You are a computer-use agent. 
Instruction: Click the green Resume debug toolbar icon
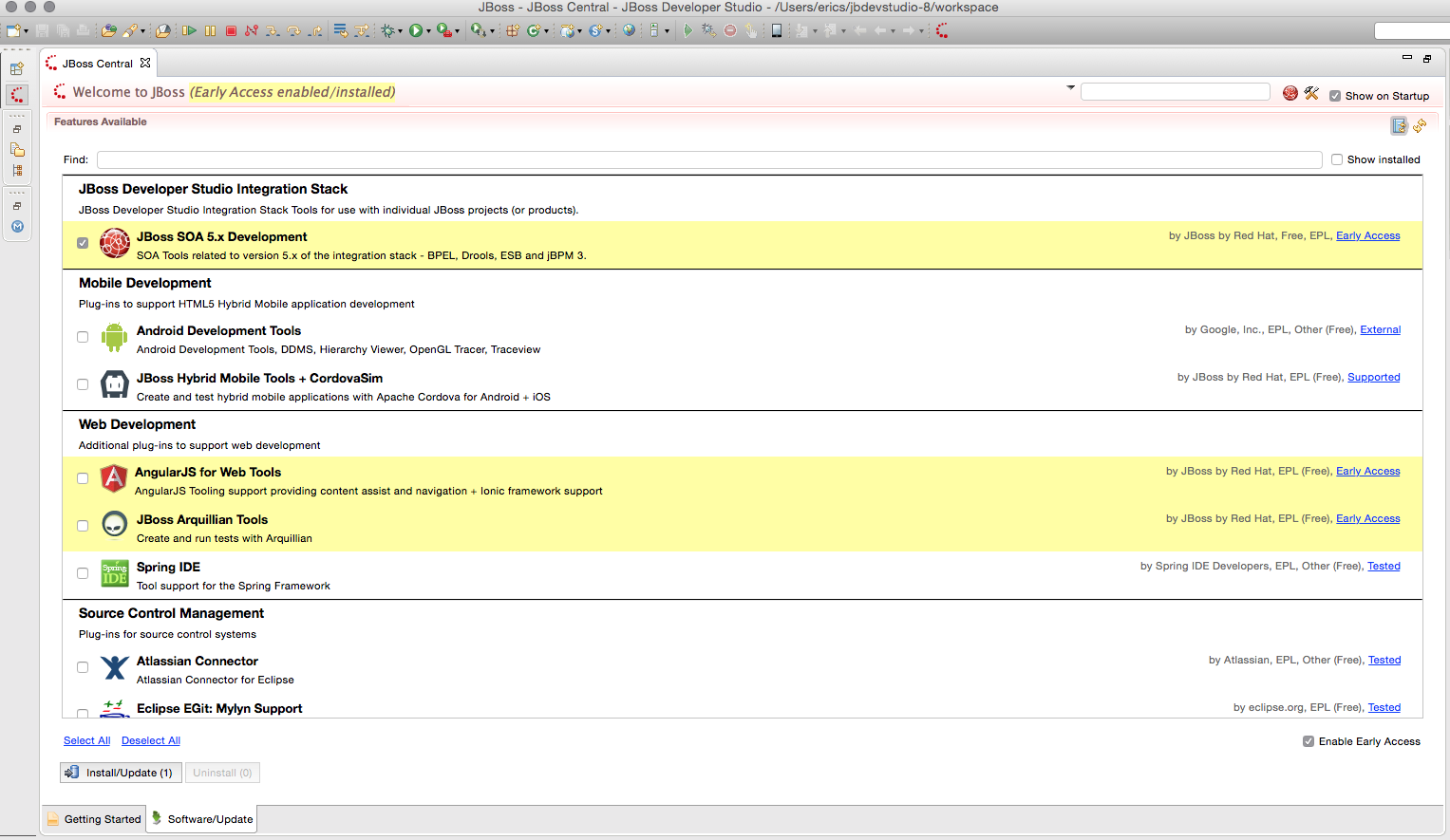click(x=189, y=30)
